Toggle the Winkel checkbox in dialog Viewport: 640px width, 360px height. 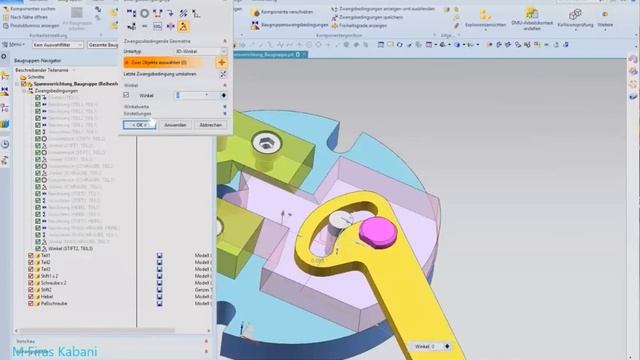click(x=126, y=95)
